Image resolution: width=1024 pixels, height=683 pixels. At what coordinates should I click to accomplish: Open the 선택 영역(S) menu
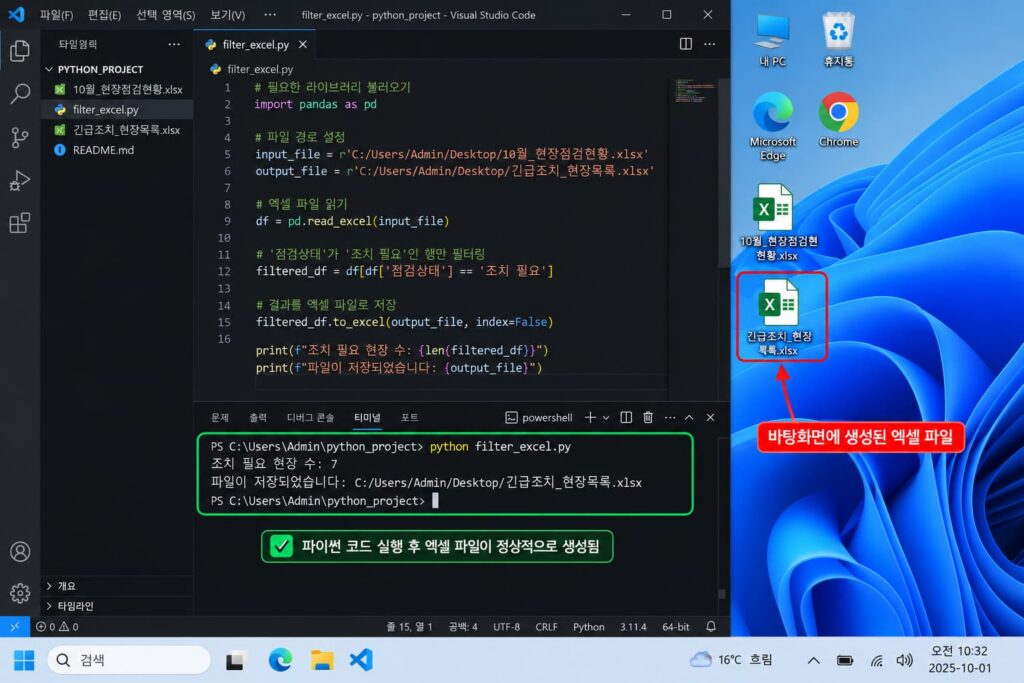coord(165,15)
